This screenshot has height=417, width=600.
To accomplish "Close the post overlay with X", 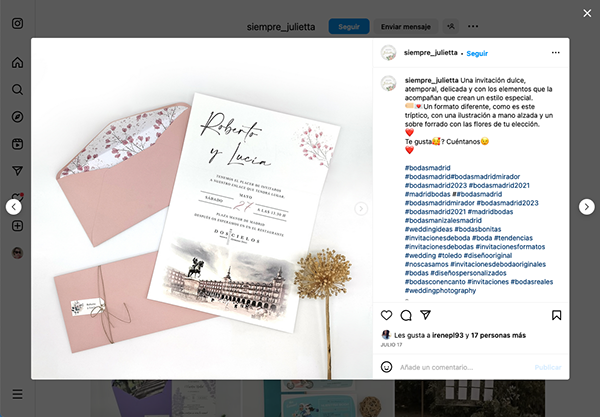I will tap(587, 13).
